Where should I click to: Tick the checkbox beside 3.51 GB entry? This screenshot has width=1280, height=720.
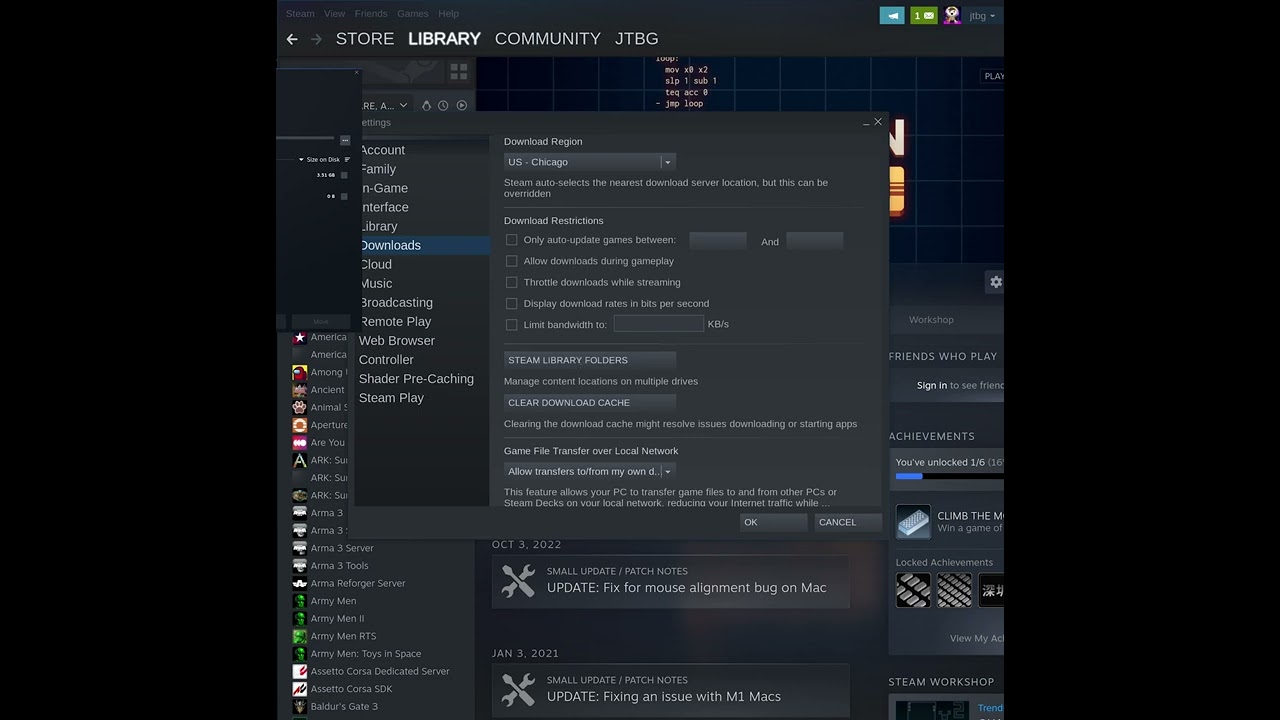click(344, 175)
